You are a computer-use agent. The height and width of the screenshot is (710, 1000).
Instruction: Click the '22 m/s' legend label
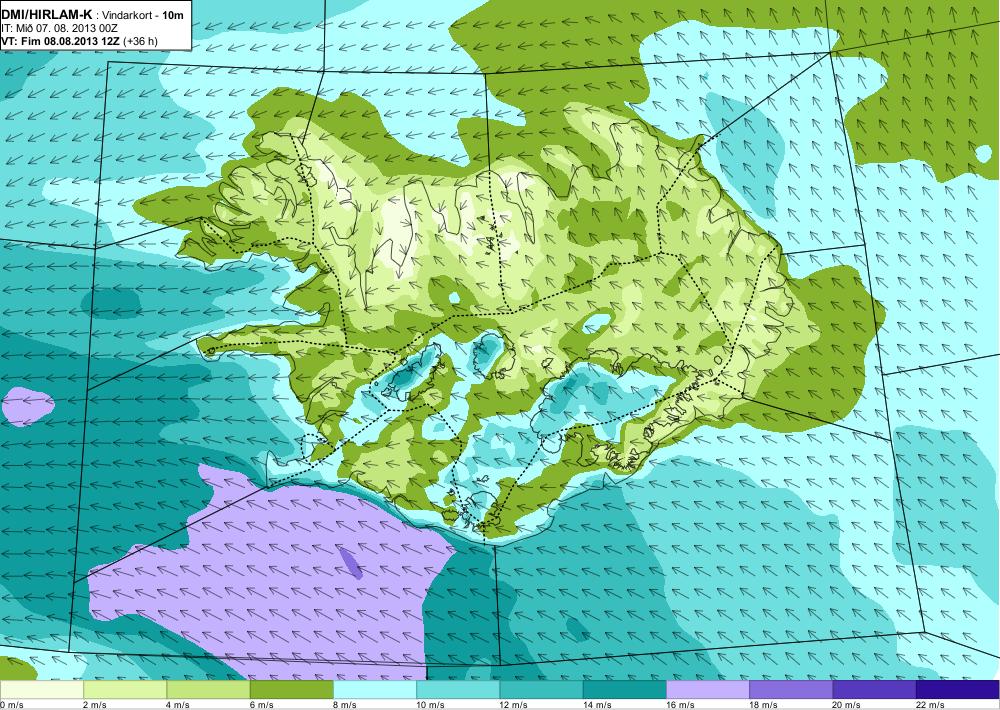pos(930,705)
